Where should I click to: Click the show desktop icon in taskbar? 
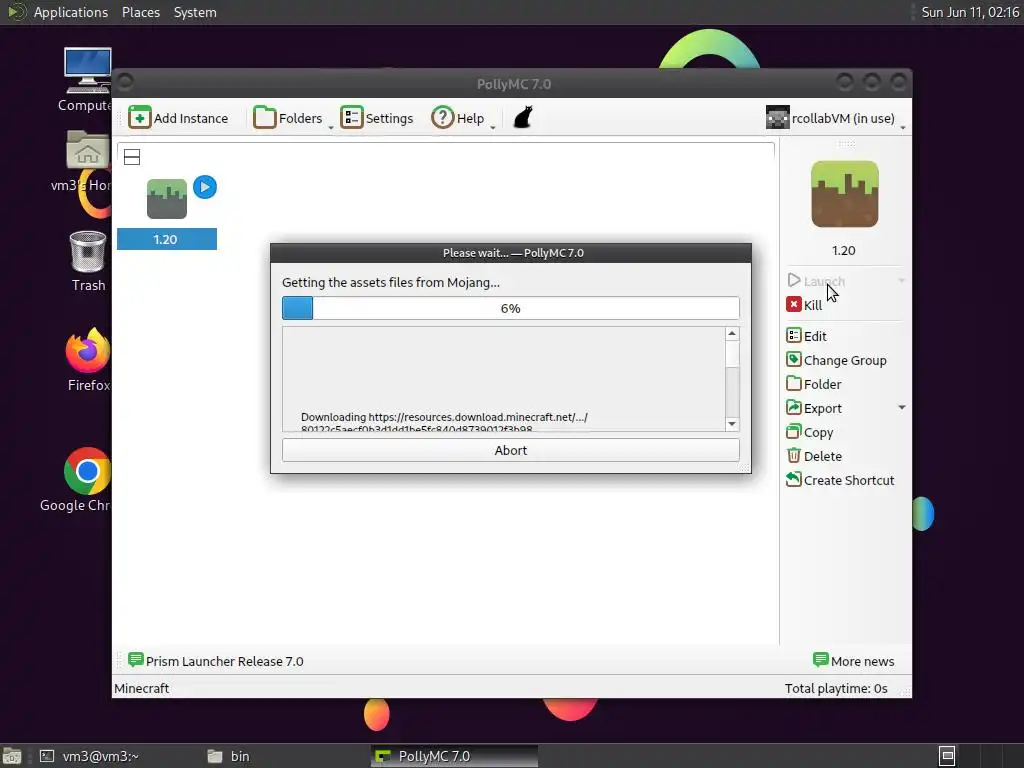click(x=12, y=756)
